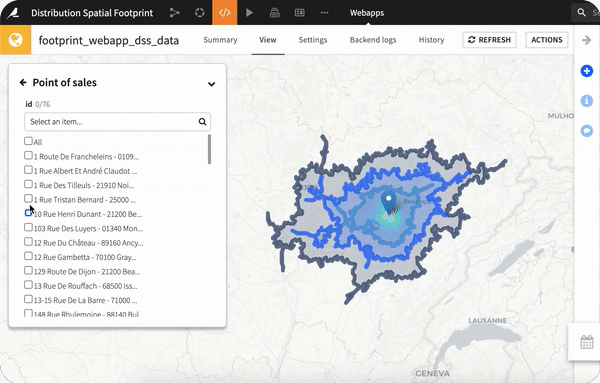Open the code menu icon highlighted orange
The image size is (600, 383).
coord(225,13)
